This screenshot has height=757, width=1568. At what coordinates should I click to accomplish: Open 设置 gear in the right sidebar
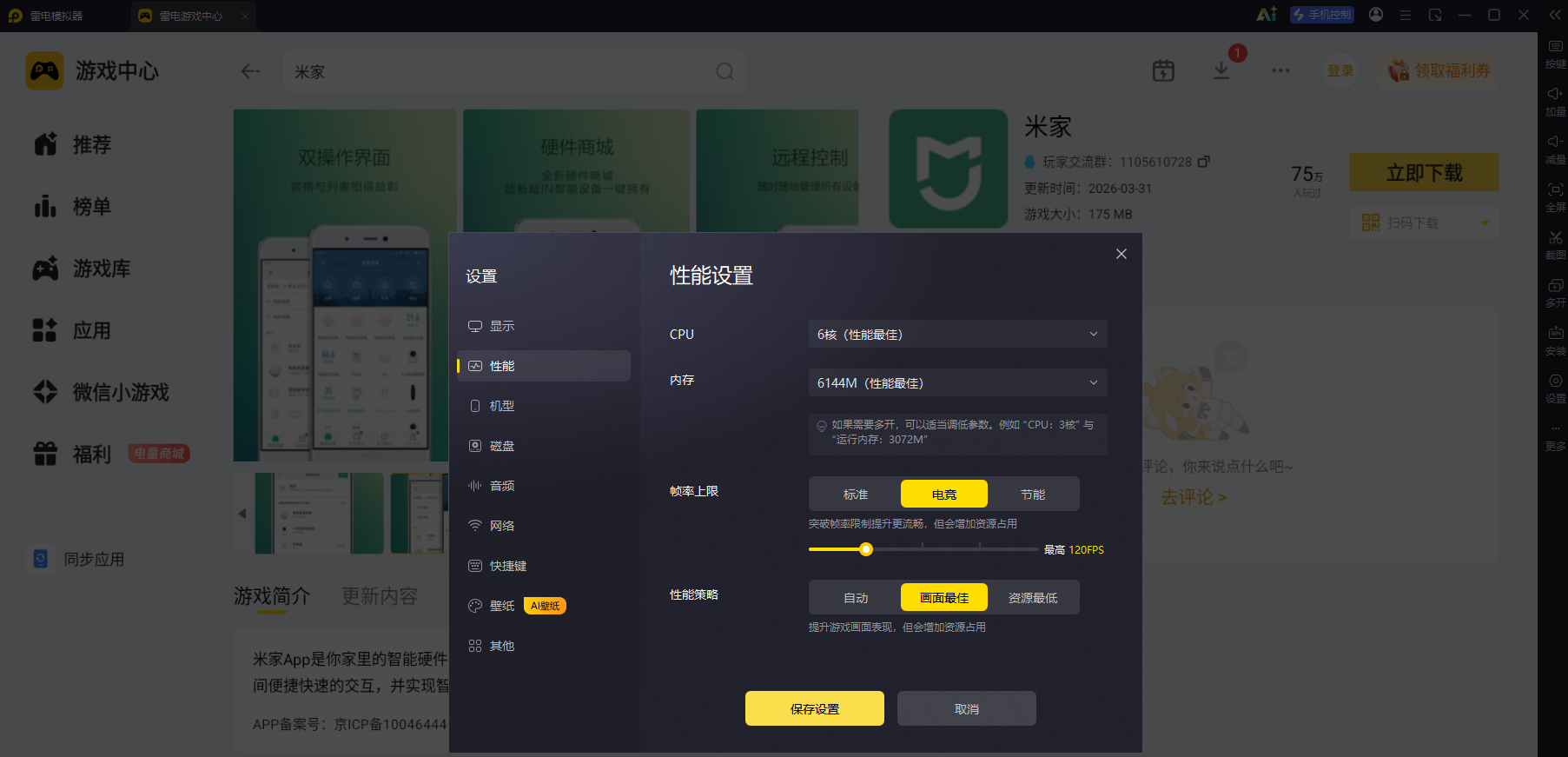1555,381
